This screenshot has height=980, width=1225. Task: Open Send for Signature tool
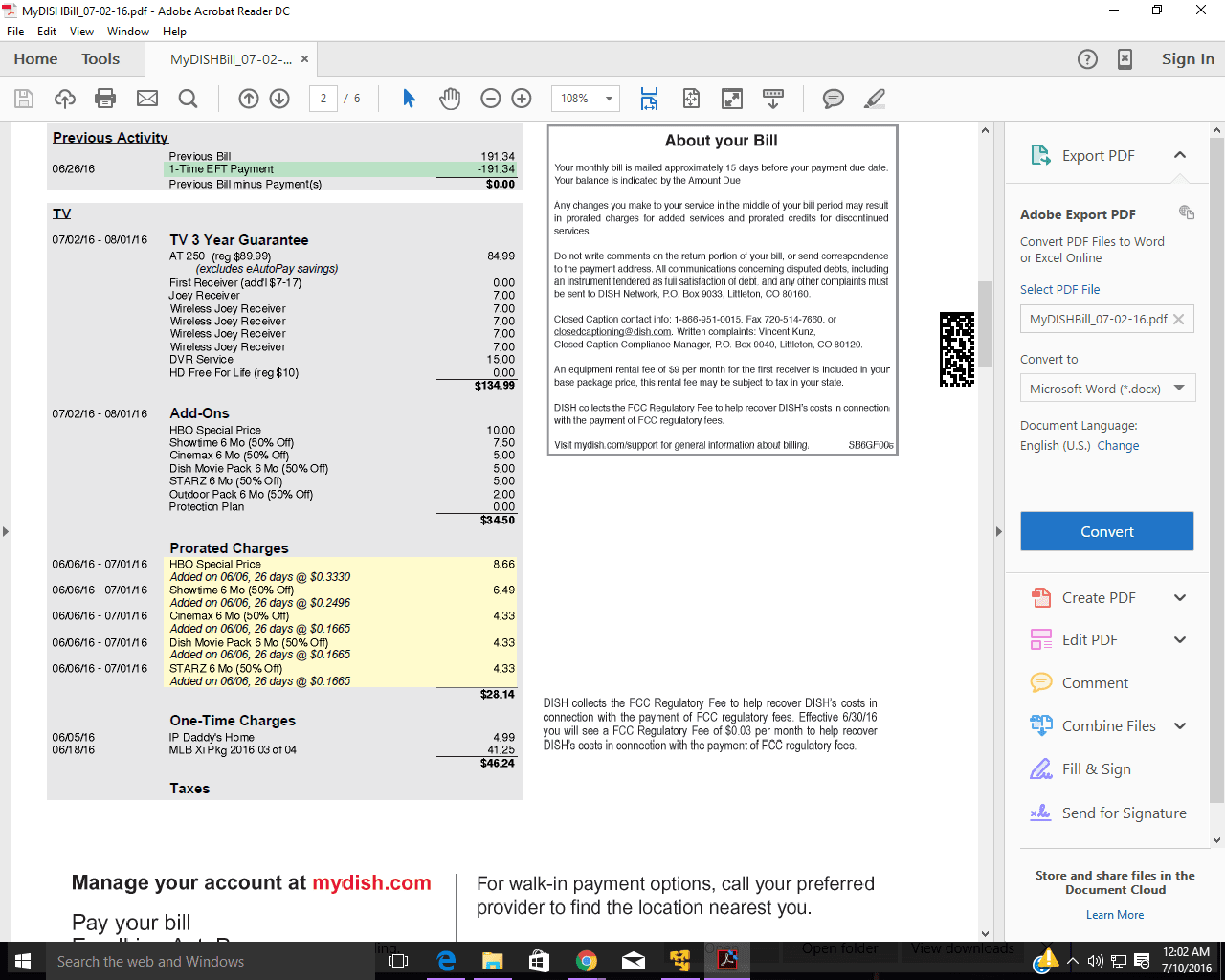[1124, 813]
